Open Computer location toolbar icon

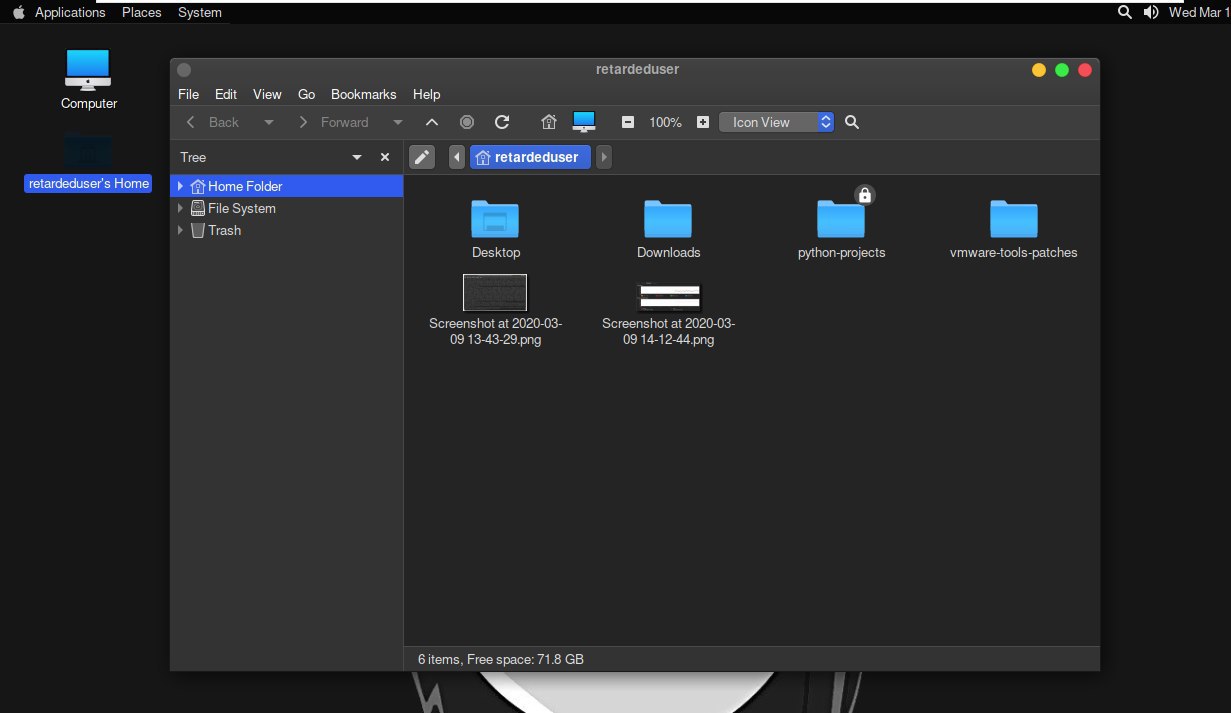[584, 122]
